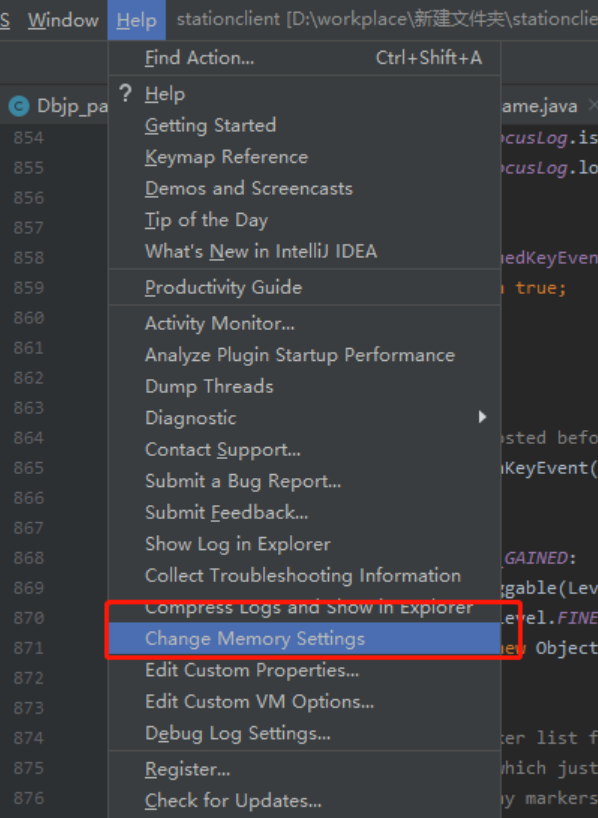Click the Java class icon on Dbjp tab
This screenshot has height=818, width=598.
click(x=19, y=106)
